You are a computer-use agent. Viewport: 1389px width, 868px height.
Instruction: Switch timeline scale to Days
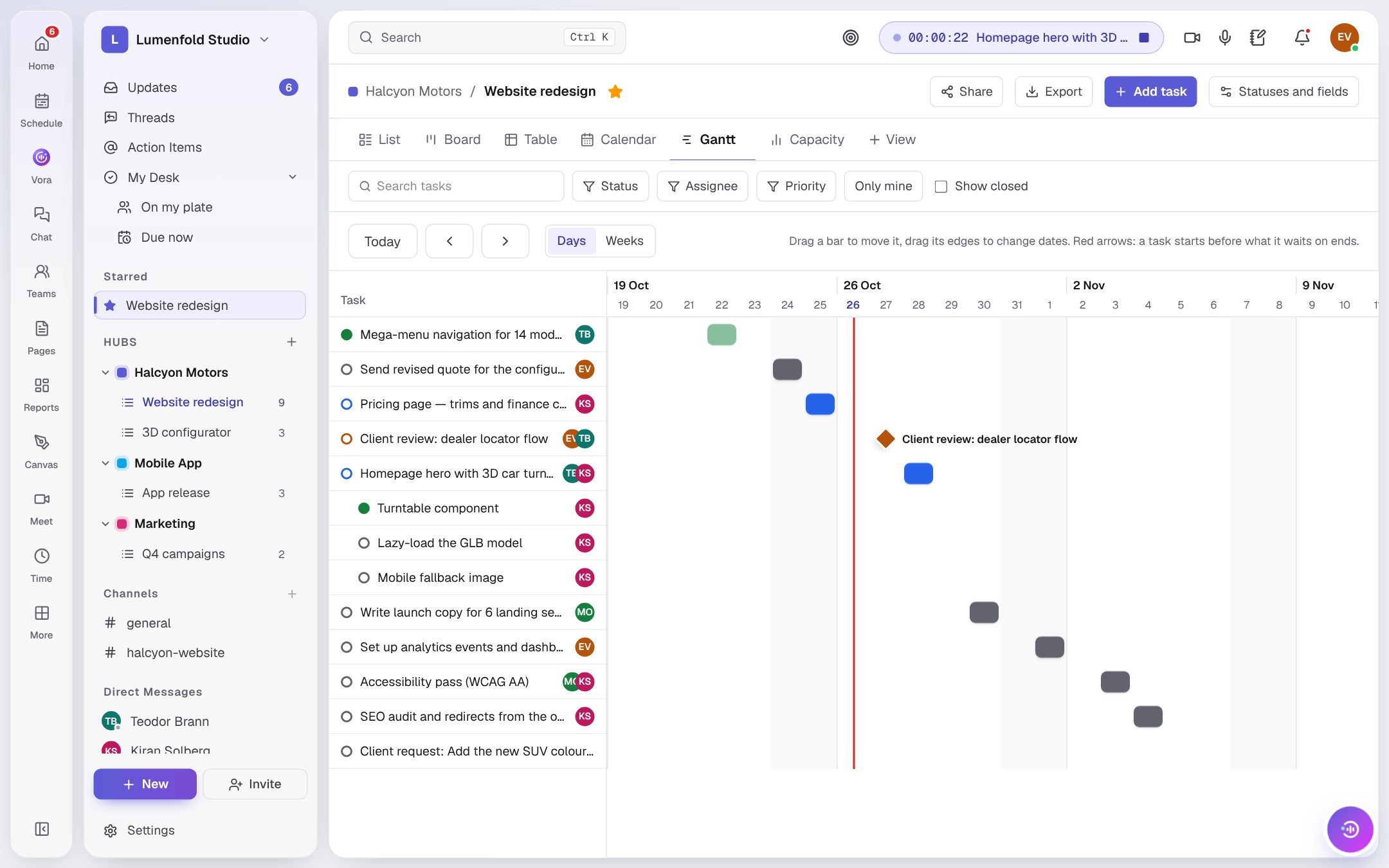(x=571, y=240)
